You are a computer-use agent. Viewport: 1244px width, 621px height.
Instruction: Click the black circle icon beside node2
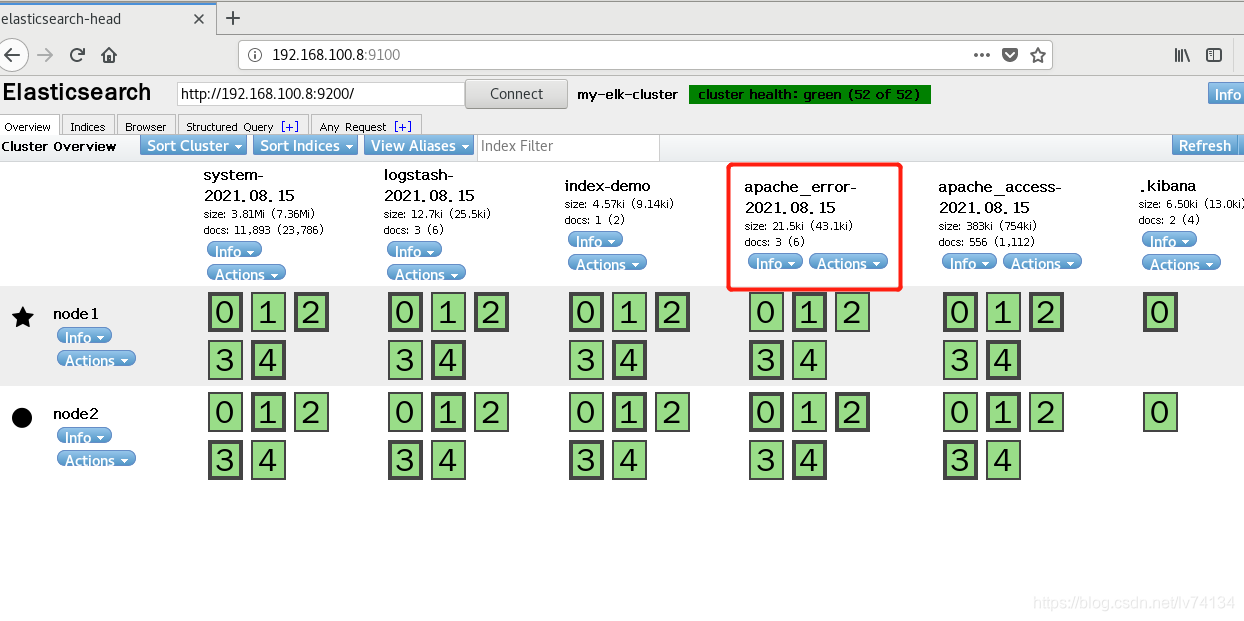pos(22,417)
